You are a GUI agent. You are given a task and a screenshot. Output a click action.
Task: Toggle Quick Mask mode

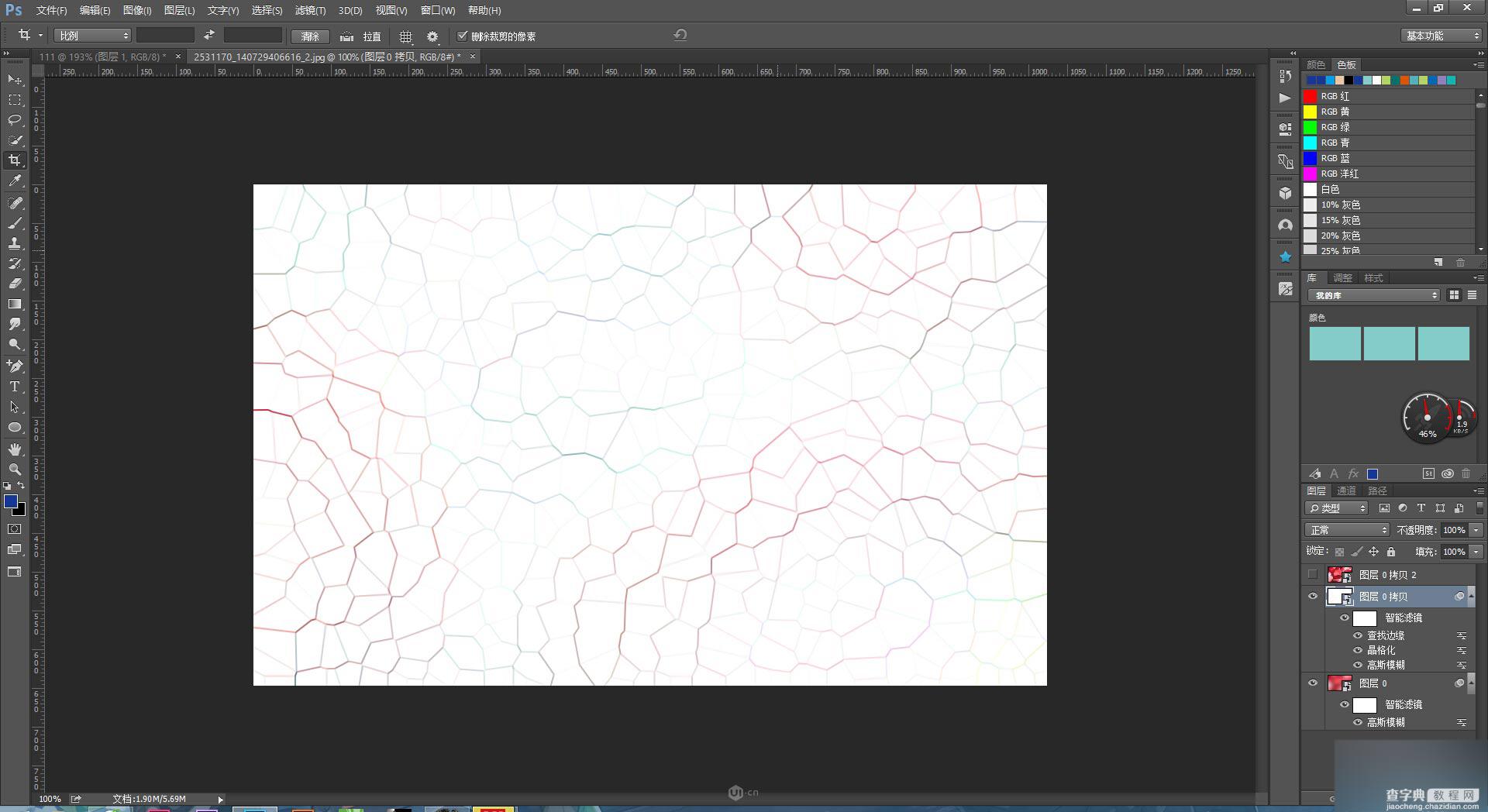pyautogui.click(x=15, y=529)
